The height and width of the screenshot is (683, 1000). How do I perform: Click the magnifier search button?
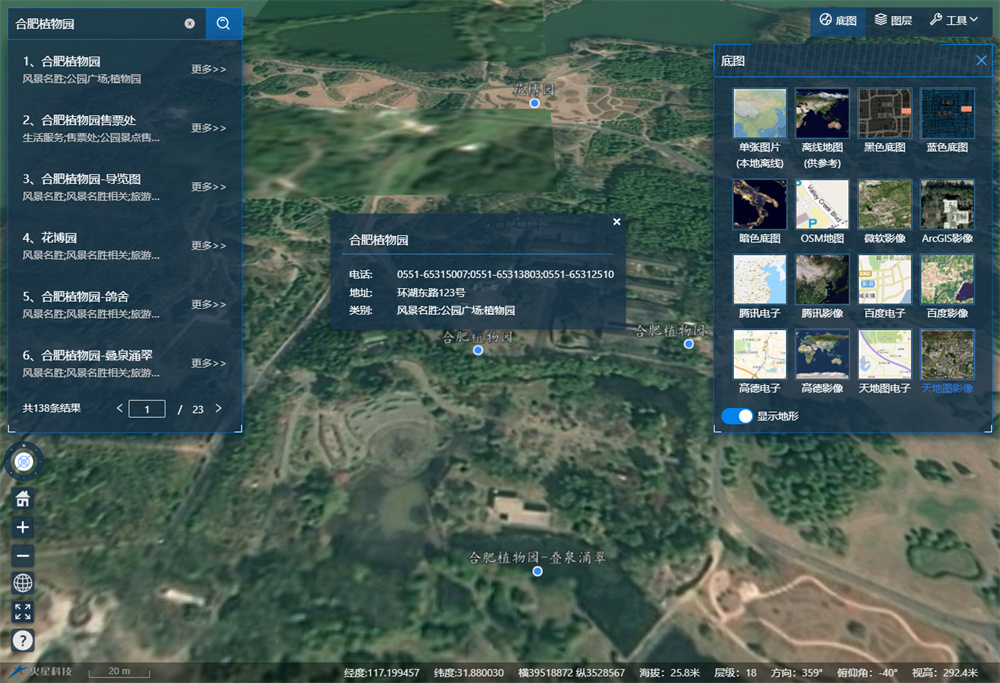point(223,24)
